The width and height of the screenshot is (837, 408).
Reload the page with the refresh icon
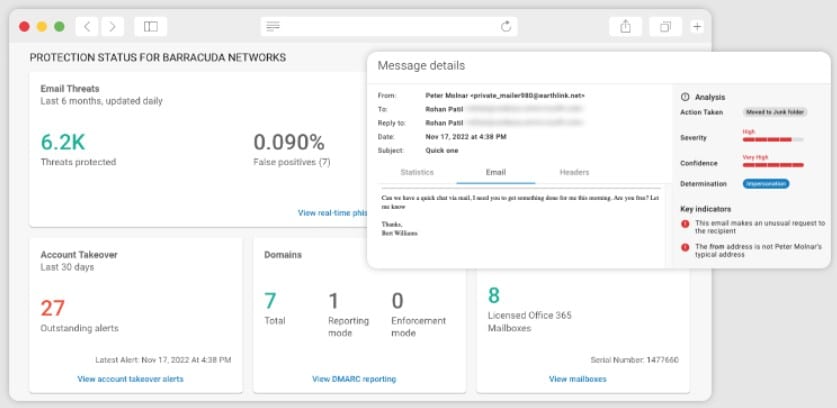click(506, 26)
